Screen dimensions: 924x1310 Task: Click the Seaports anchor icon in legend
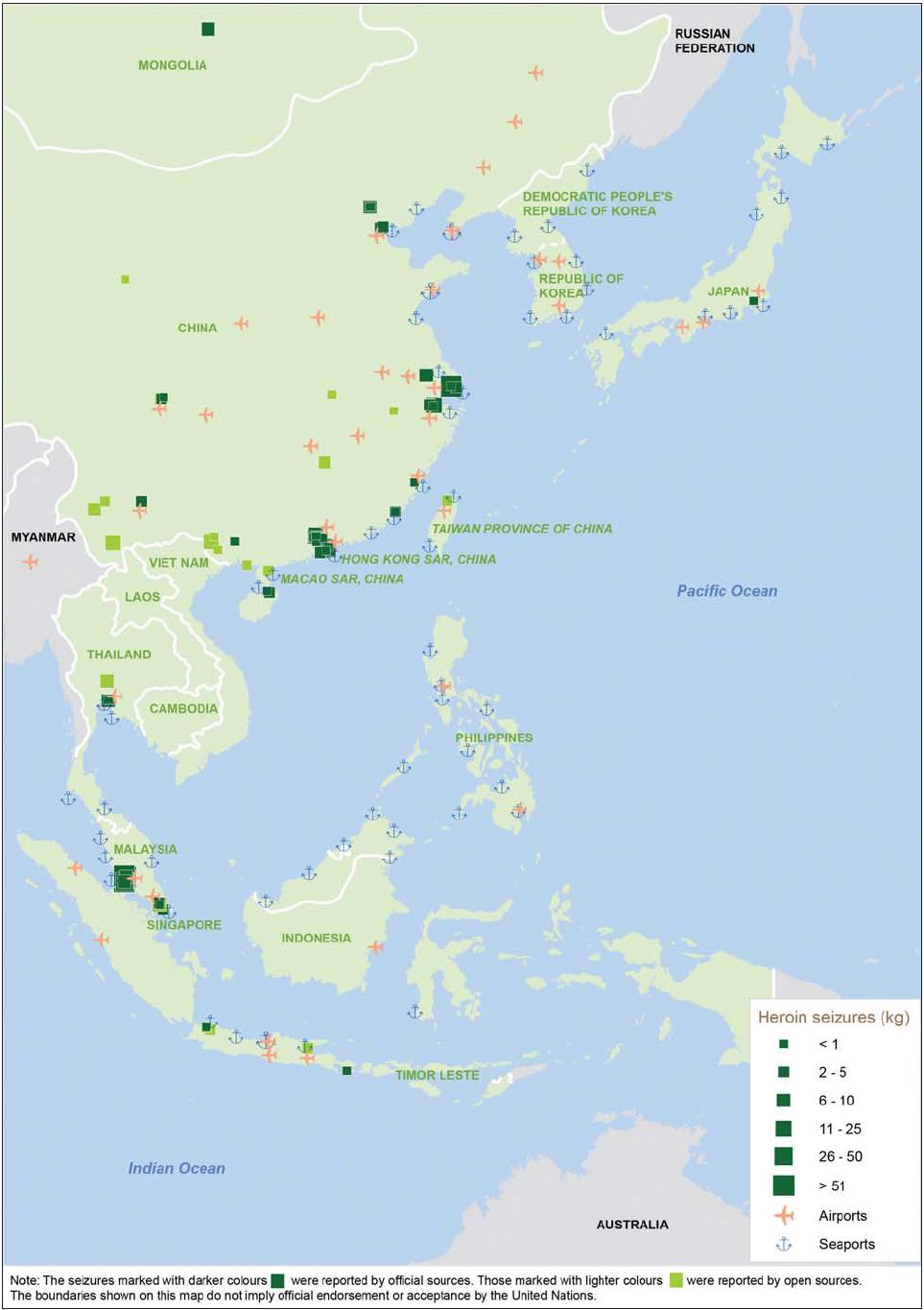[x=784, y=1244]
